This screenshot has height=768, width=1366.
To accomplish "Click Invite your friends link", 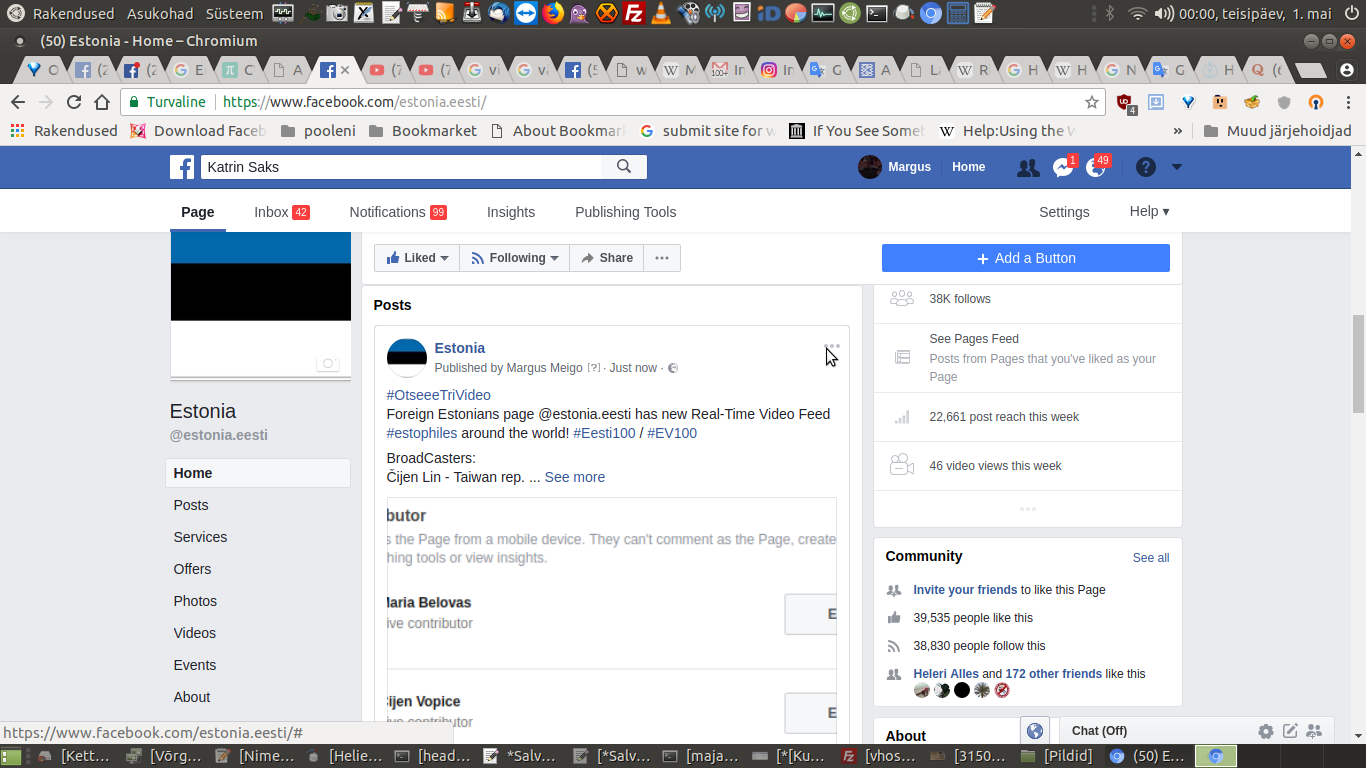I will pyautogui.click(x=965, y=590).
